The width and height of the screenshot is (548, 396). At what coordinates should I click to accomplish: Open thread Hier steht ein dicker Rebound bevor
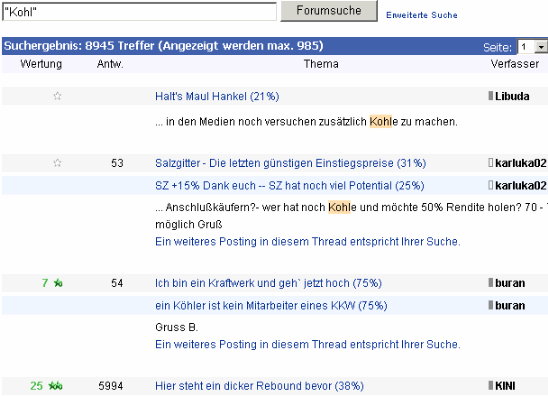click(x=259, y=386)
